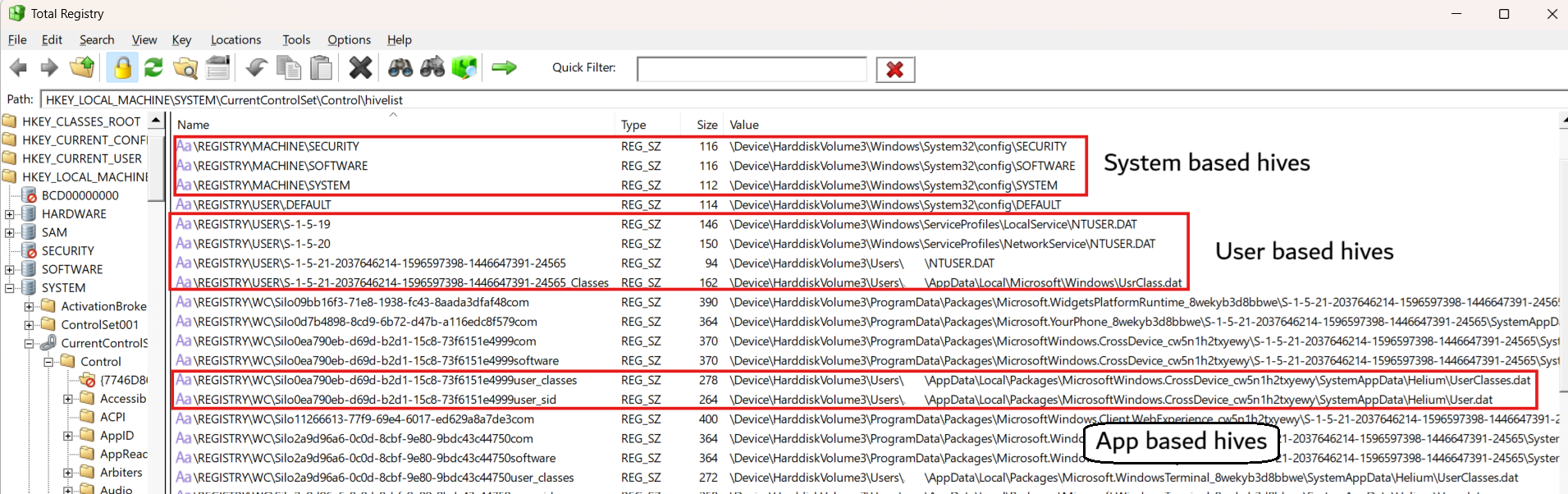This screenshot has height=494, width=1568.
Task: Collapse the SYSTEM key node
Action: 10,288
